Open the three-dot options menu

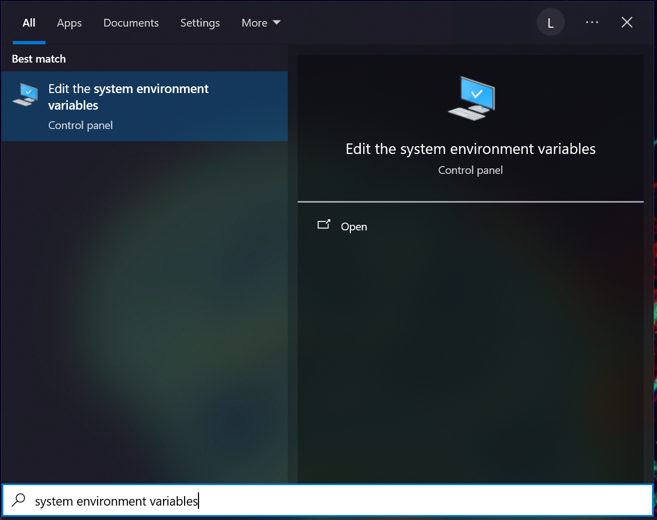click(x=592, y=22)
